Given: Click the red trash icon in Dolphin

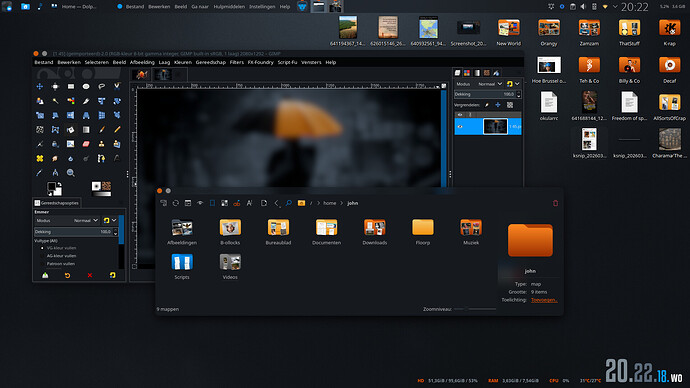Looking at the screenshot, I should click(555, 203).
